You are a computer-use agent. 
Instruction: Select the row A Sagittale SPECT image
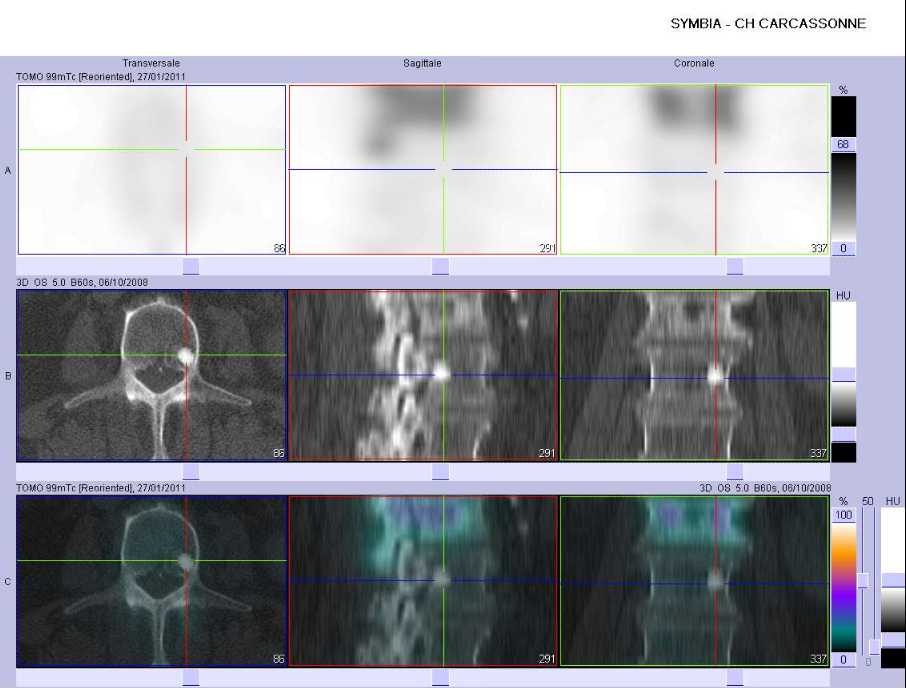(423, 170)
